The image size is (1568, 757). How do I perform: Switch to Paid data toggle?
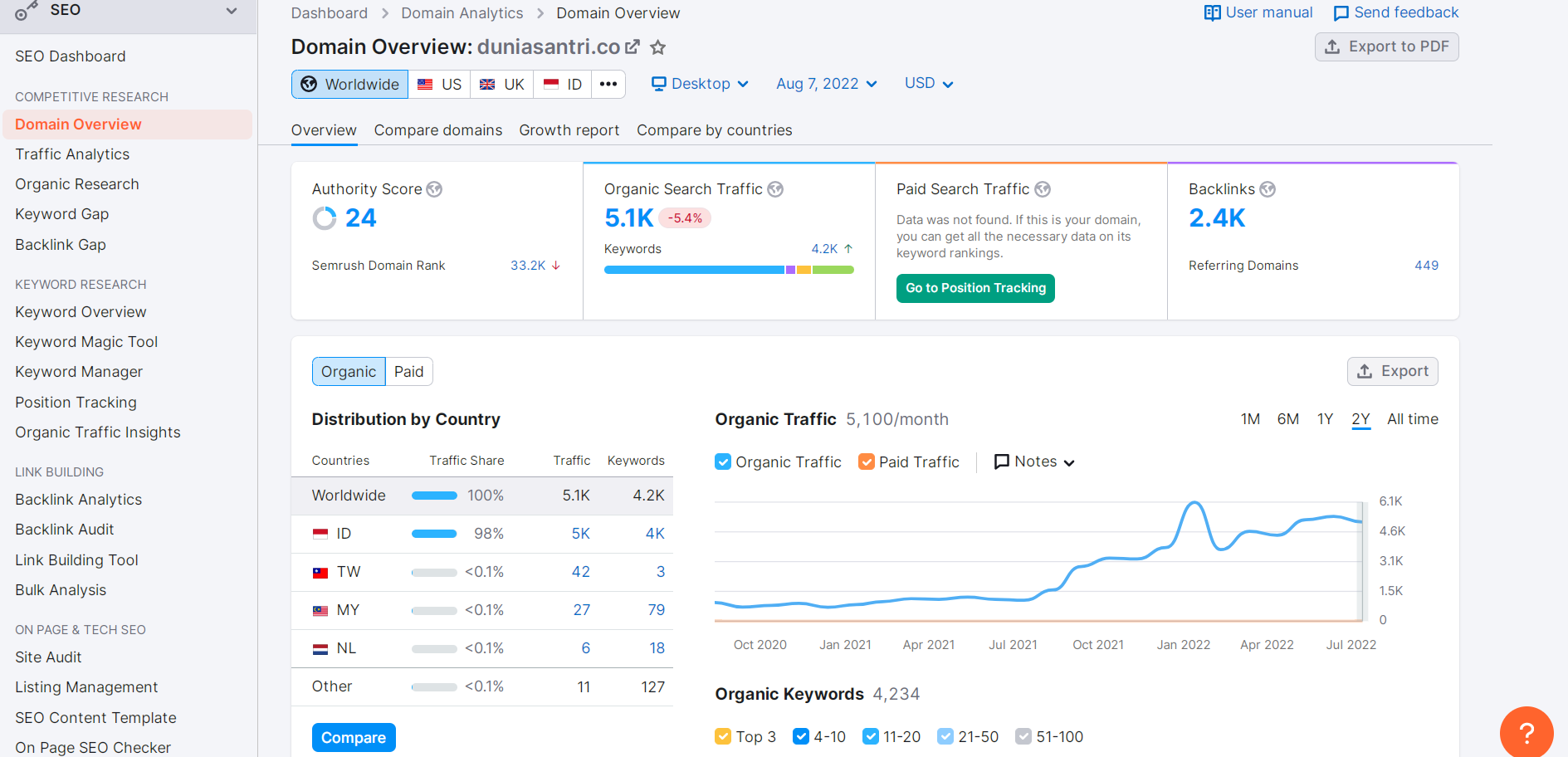point(409,371)
